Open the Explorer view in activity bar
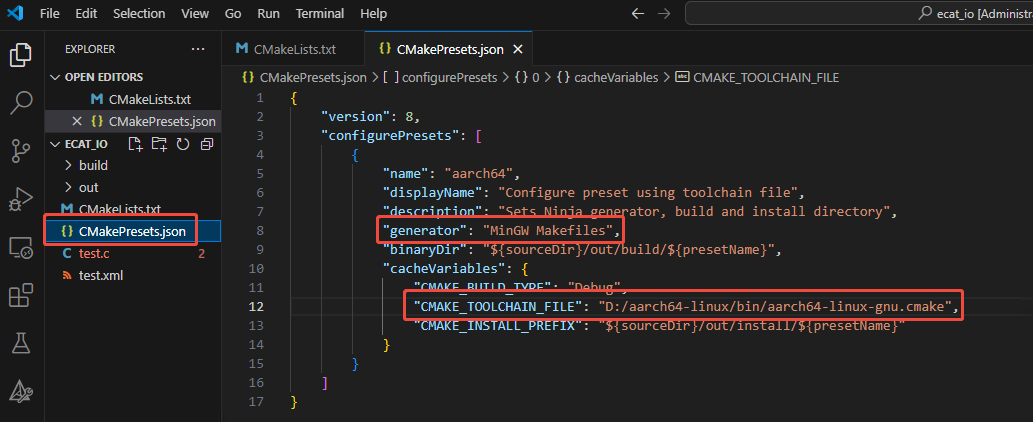 (x=21, y=55)
